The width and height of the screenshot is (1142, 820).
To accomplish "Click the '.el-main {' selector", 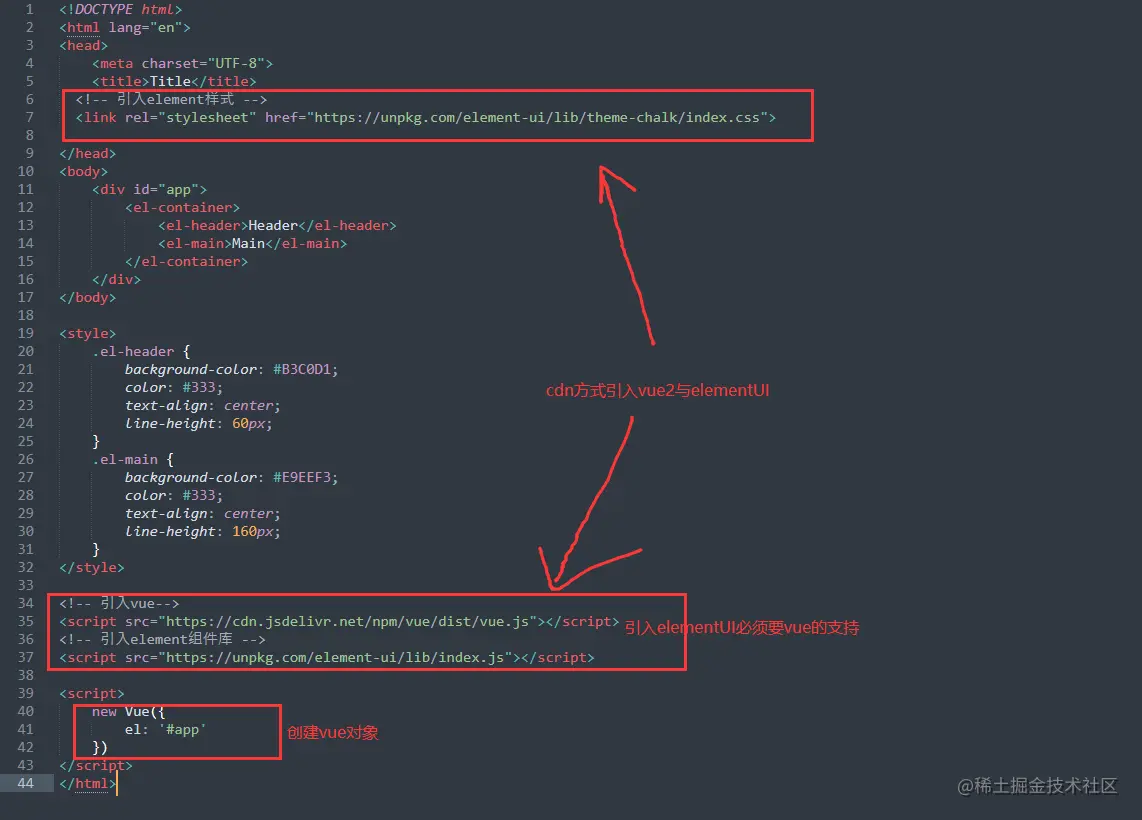I will [x=133, y=460].
